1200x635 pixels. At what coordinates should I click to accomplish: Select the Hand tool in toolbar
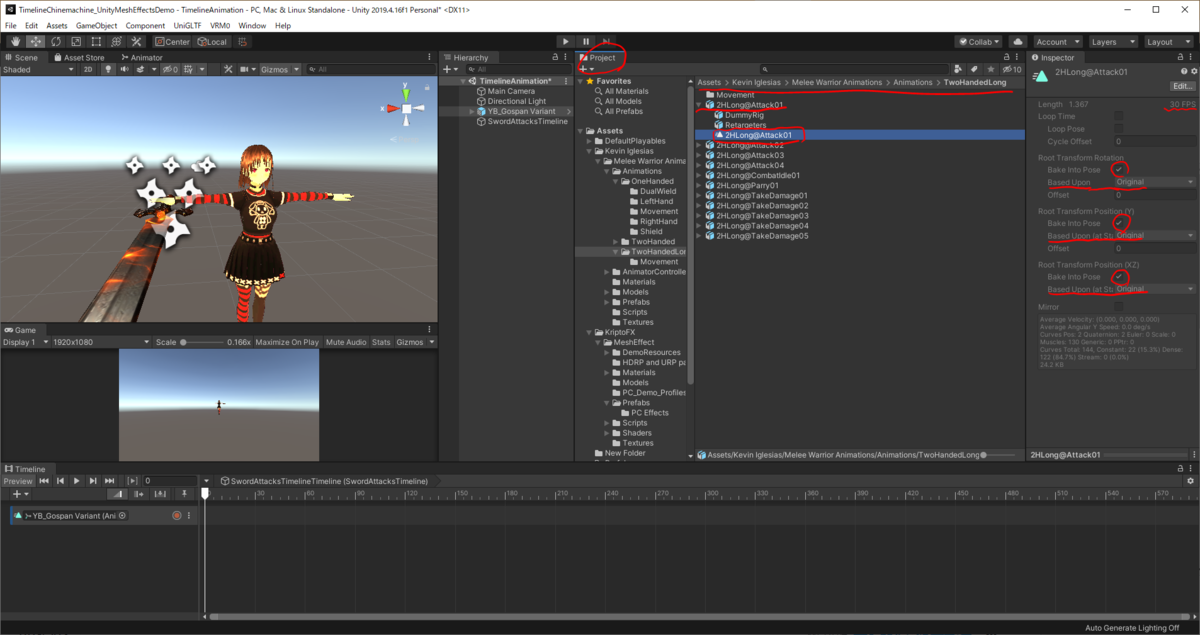16,42
